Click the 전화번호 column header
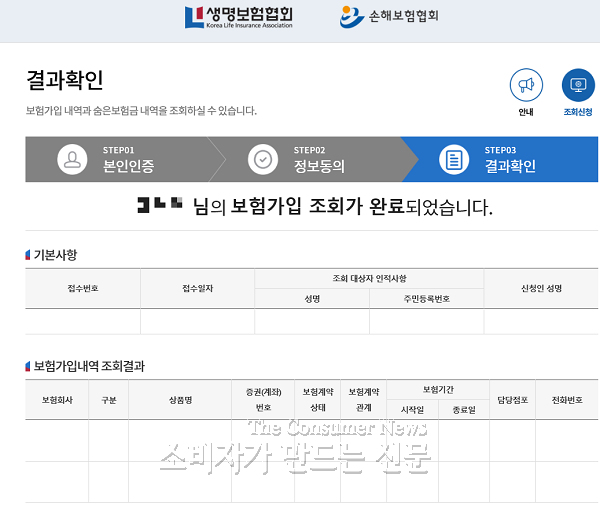The height and width of the screenshot is (512, 600). 567,400
